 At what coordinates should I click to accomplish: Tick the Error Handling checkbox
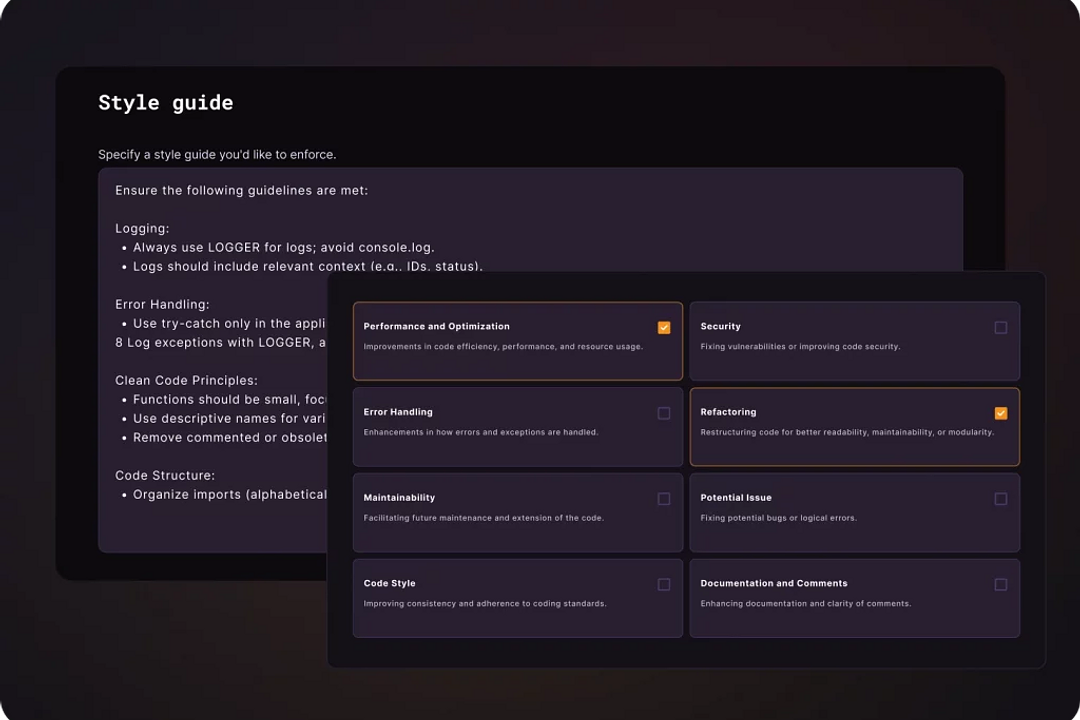click(x=664, y=413)
